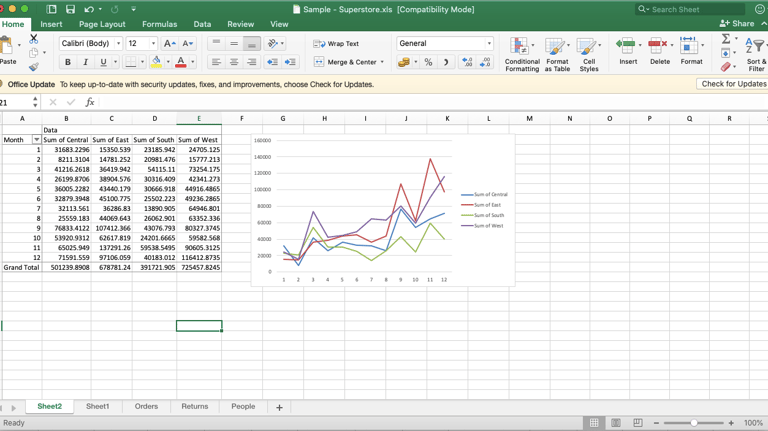
Task: Open the Merge & Center dropdown arrow
Action: coord(383,62)
